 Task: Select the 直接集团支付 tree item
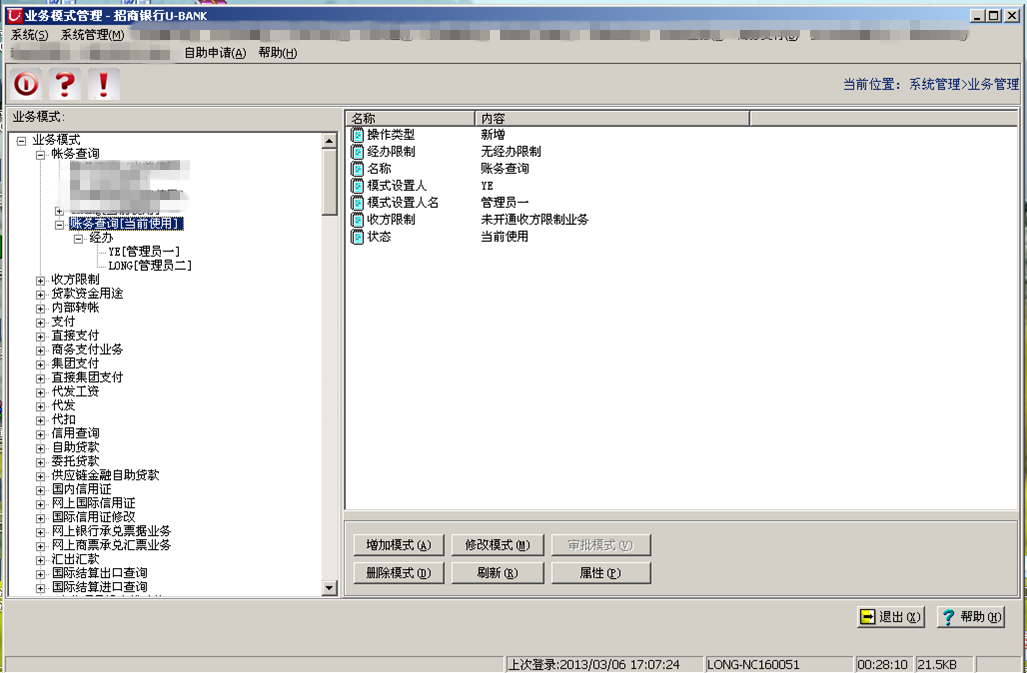[87, 378]
